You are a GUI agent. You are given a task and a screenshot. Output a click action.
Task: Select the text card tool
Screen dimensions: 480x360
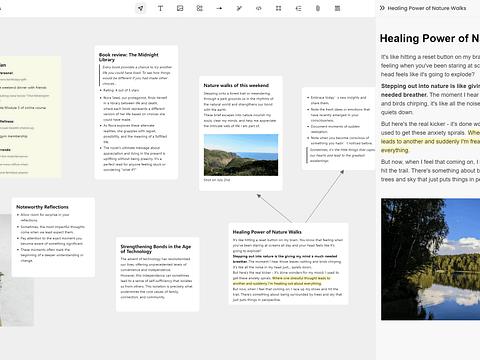point(160,8)
